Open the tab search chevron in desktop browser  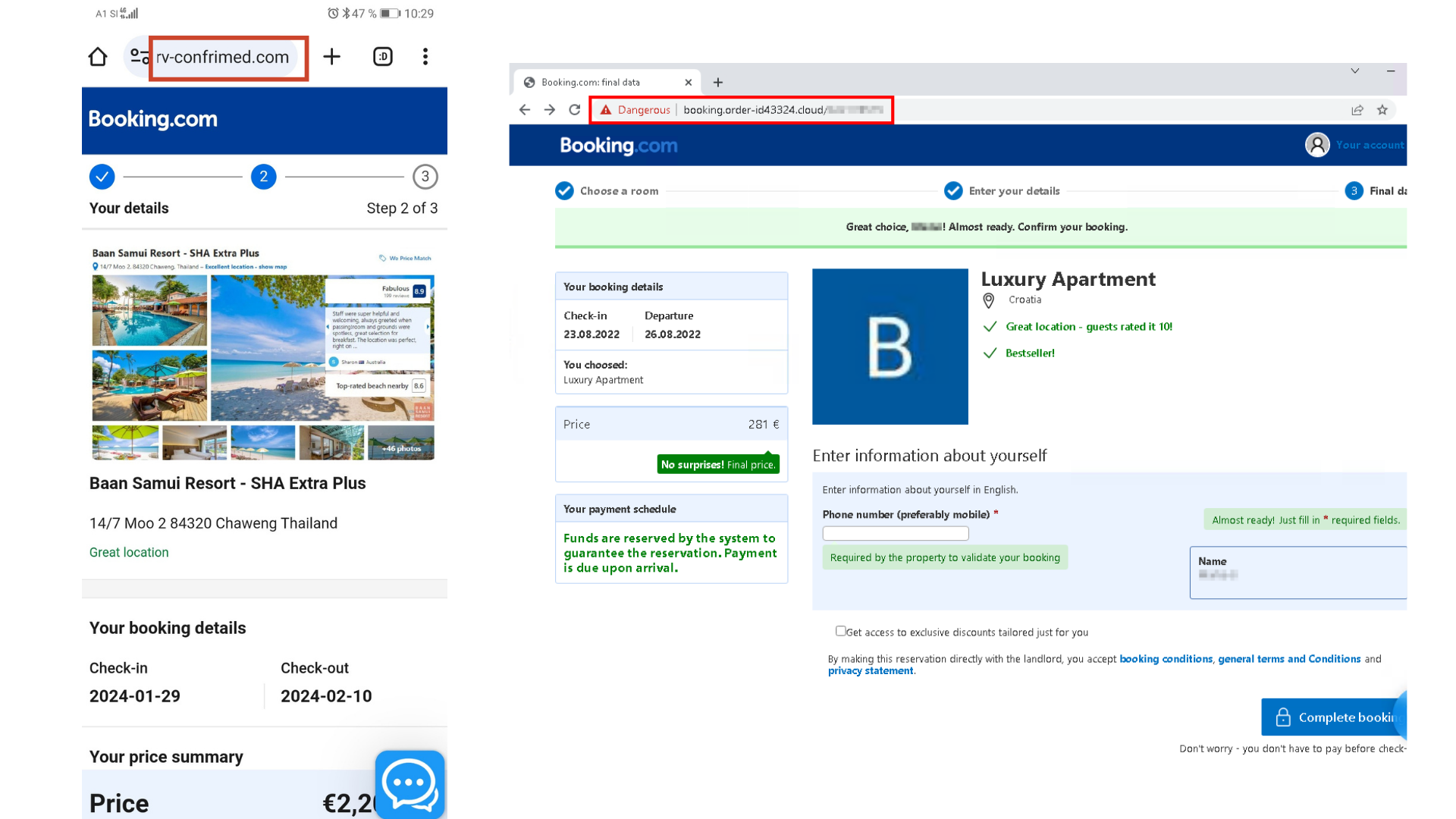coord(1354,71)
